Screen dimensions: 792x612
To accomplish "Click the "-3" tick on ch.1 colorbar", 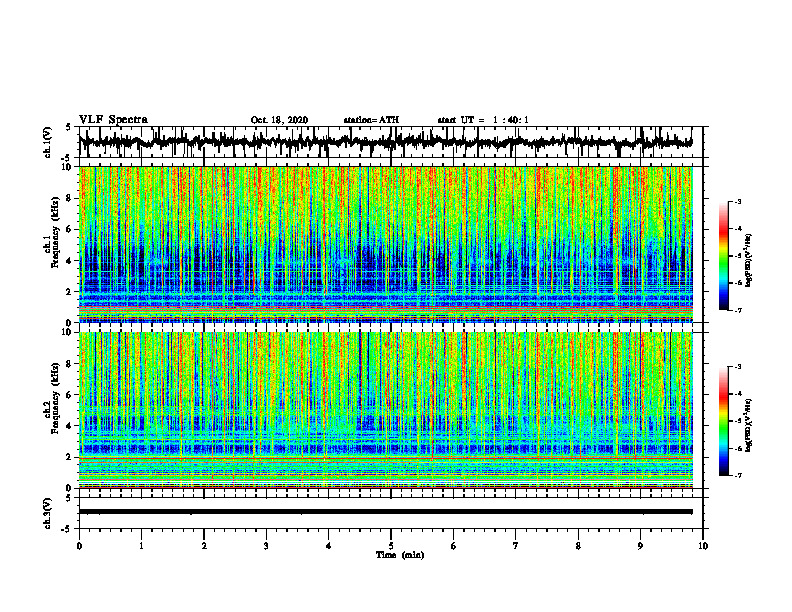I will click(737, 201).
